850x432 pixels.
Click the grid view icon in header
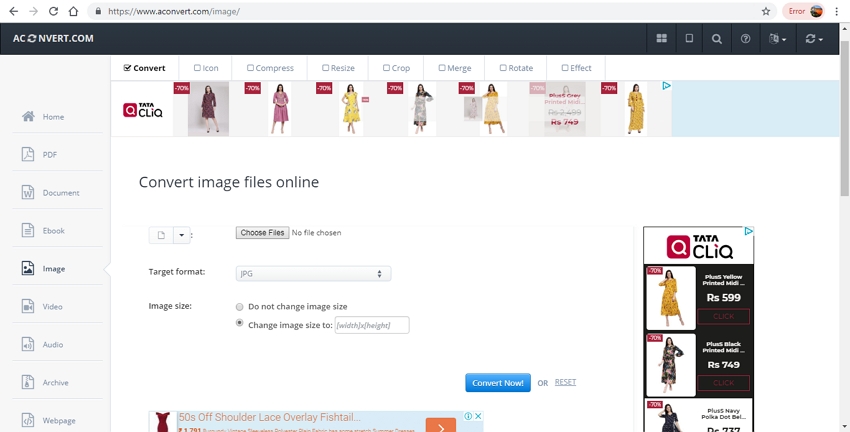(x=661, y=39)
